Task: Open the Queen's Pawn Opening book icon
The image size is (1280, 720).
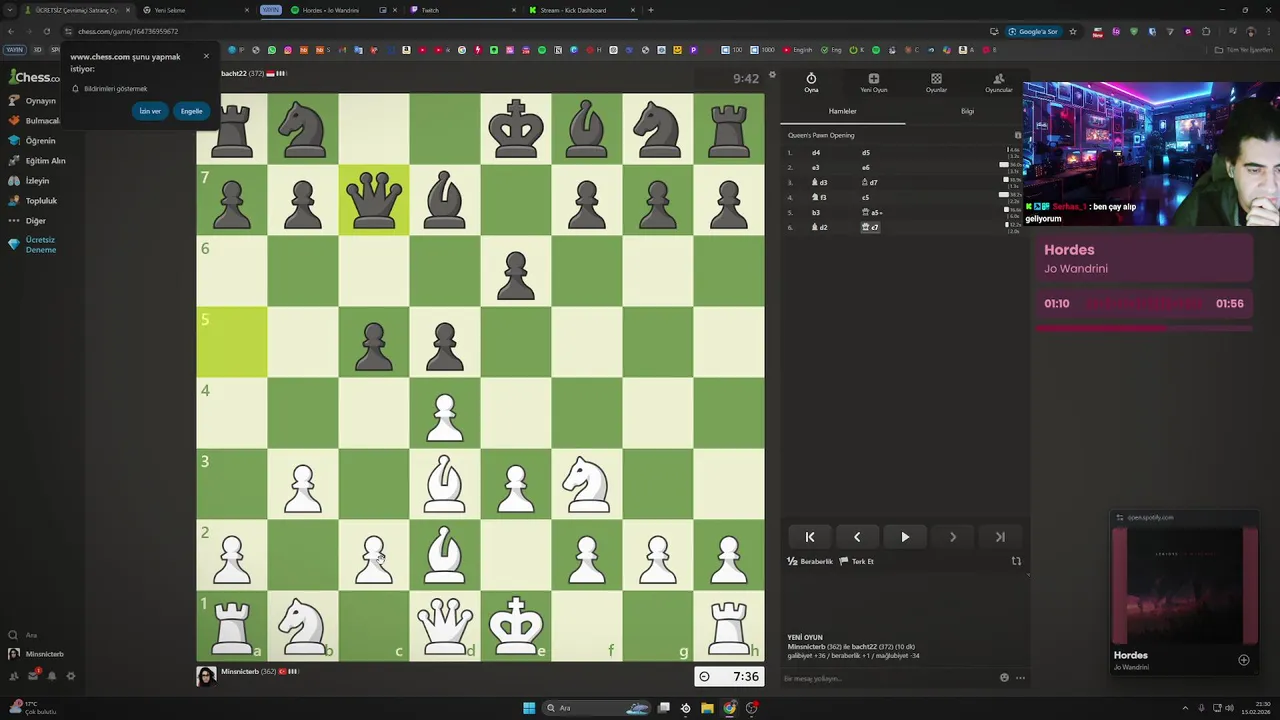Action: [1018, 135]
